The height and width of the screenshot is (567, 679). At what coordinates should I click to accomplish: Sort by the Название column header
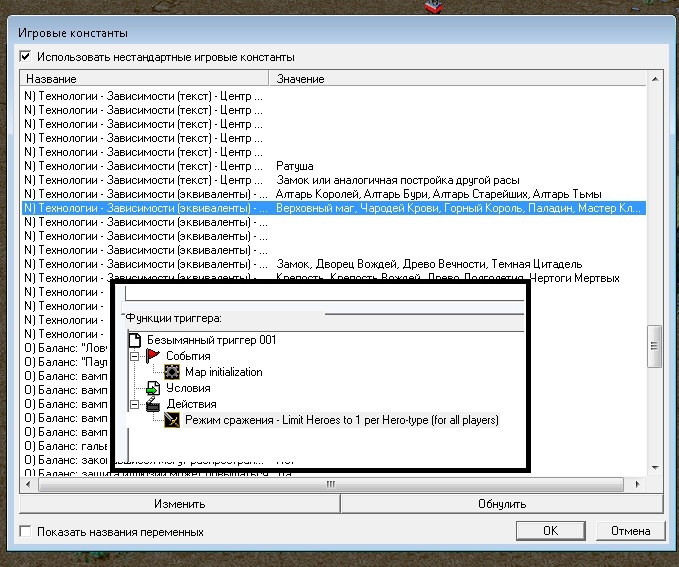[144, 79]
